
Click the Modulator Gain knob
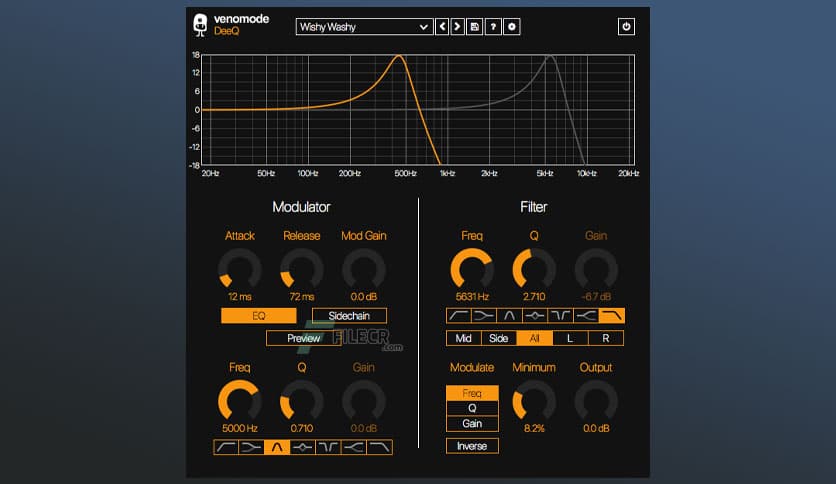(364, 401)
